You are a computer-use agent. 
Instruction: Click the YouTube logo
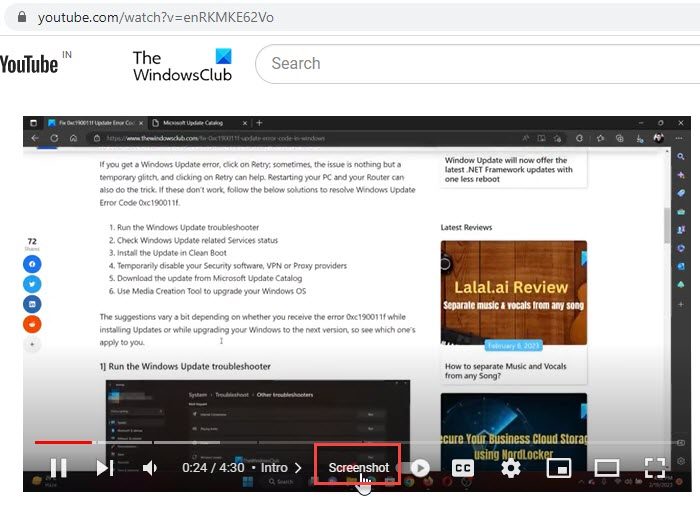click(29, 64)
